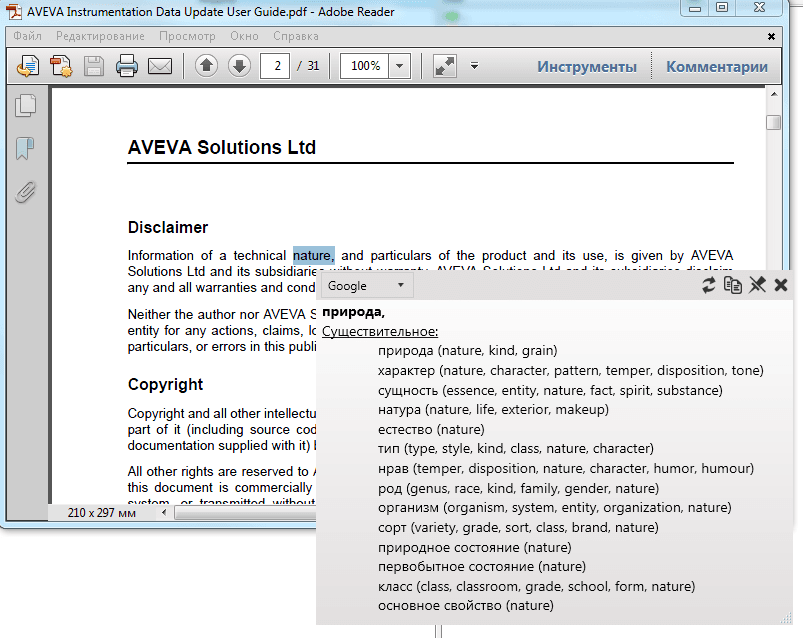This screenshot has width=803, height=638.
Task: Click the сущность translation row
Action: (x=550, y=390)
